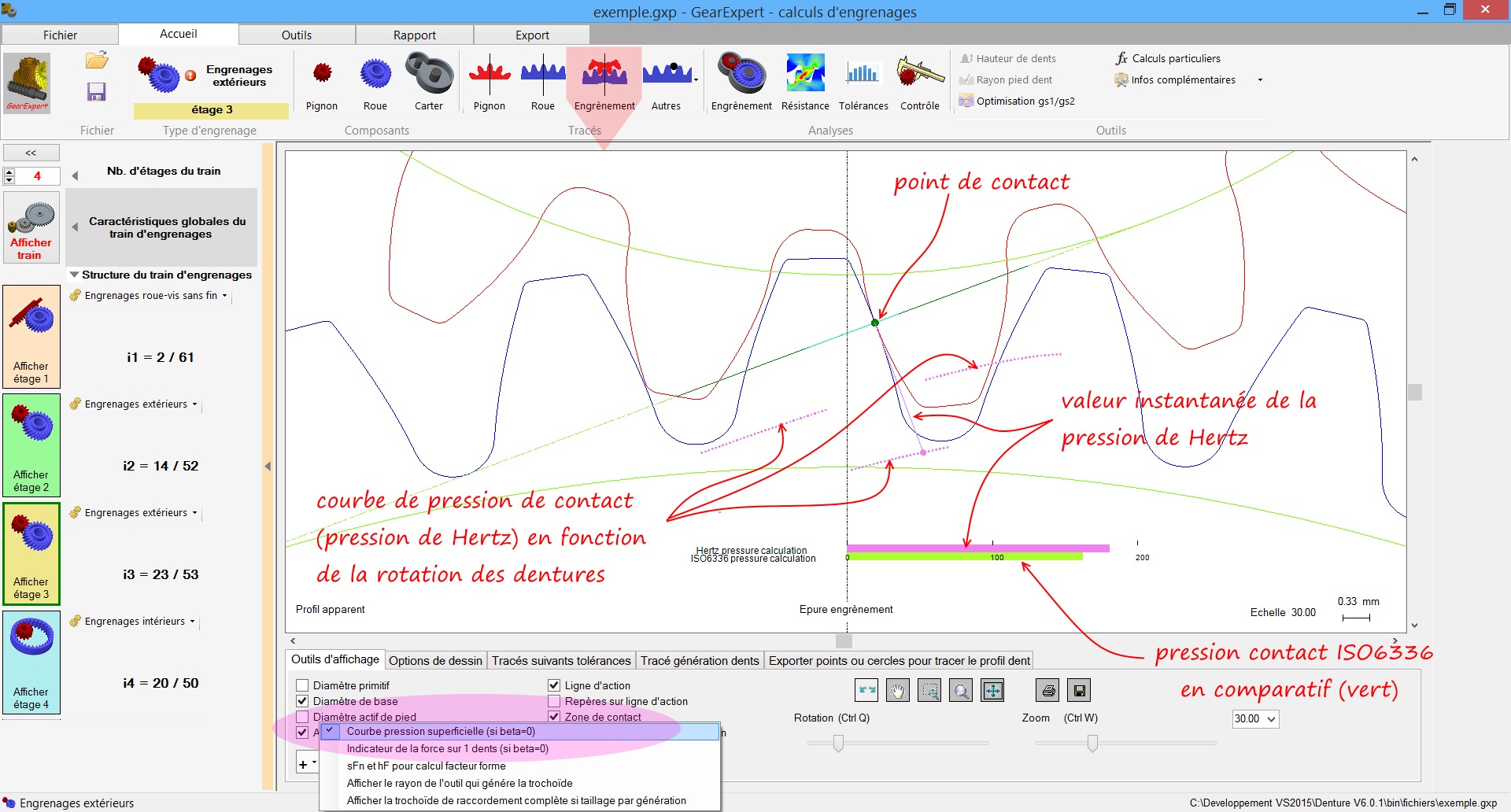Show étage 2 gear icon
The image size is (1511, 812).
pyautogui.click(x=31, y=445)
